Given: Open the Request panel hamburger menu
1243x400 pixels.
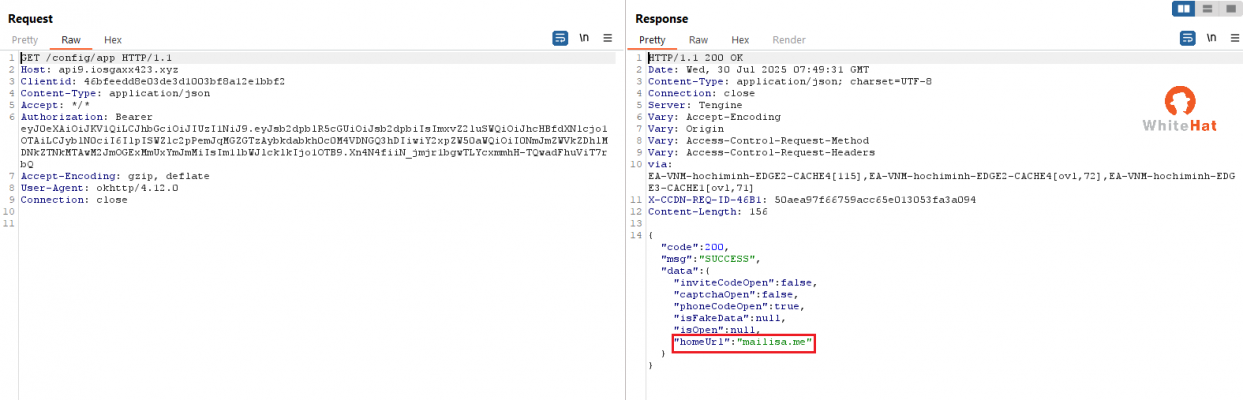Looking at the screenshot, I should (607, 38).
